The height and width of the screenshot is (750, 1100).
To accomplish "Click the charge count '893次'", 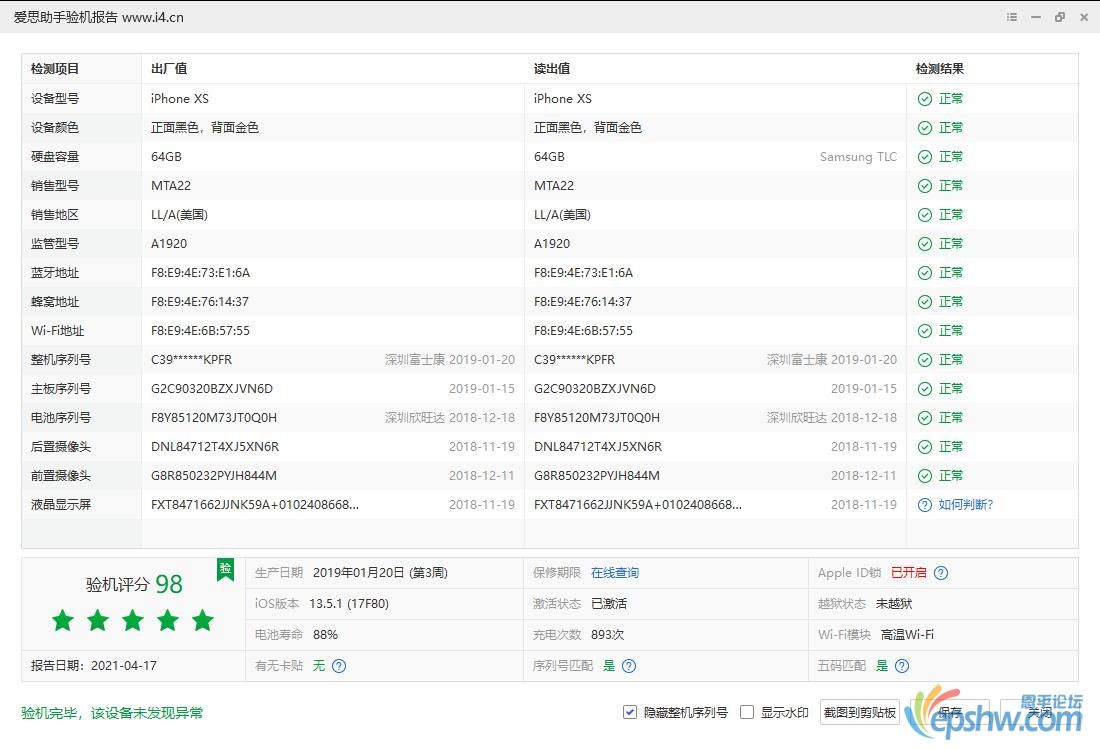I will 608,634.
